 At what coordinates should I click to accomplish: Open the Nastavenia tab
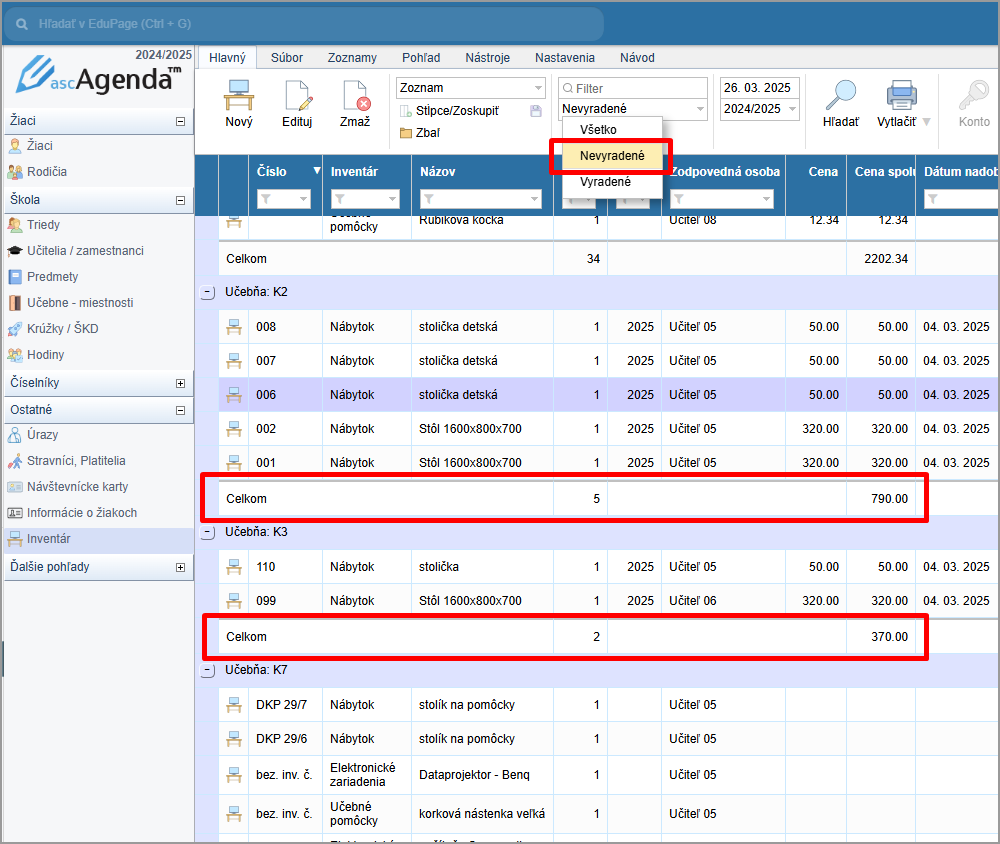pos(564,58)
